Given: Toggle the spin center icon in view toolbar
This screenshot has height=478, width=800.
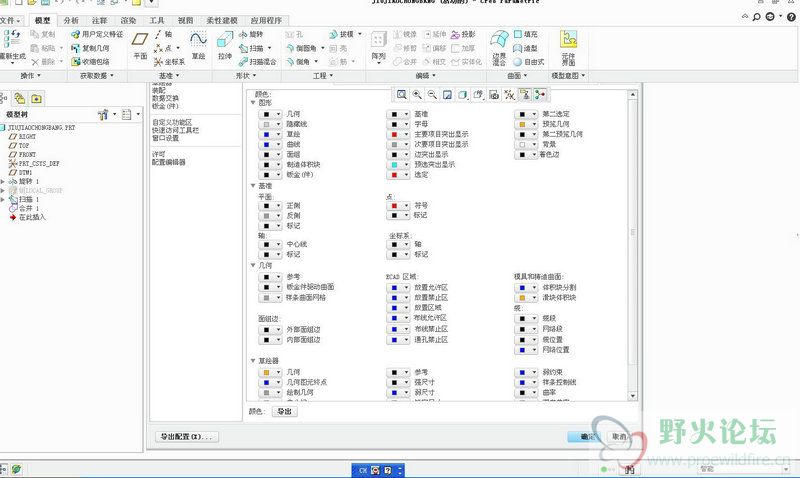Looking at the screenshot, I should [540, 94].
